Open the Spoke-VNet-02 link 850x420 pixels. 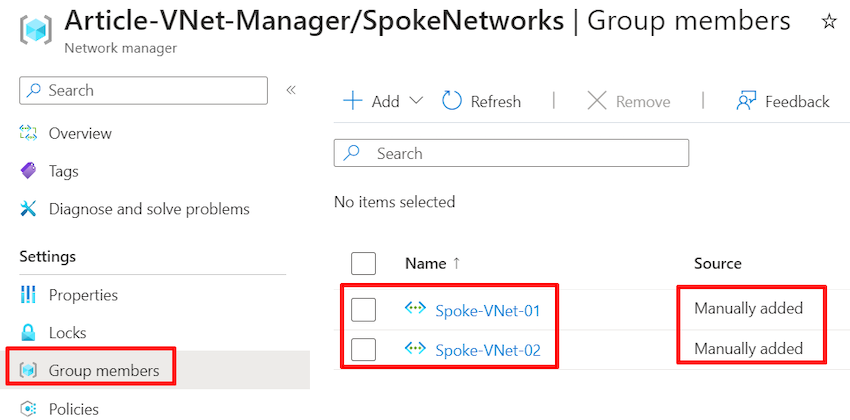(488, 349)
